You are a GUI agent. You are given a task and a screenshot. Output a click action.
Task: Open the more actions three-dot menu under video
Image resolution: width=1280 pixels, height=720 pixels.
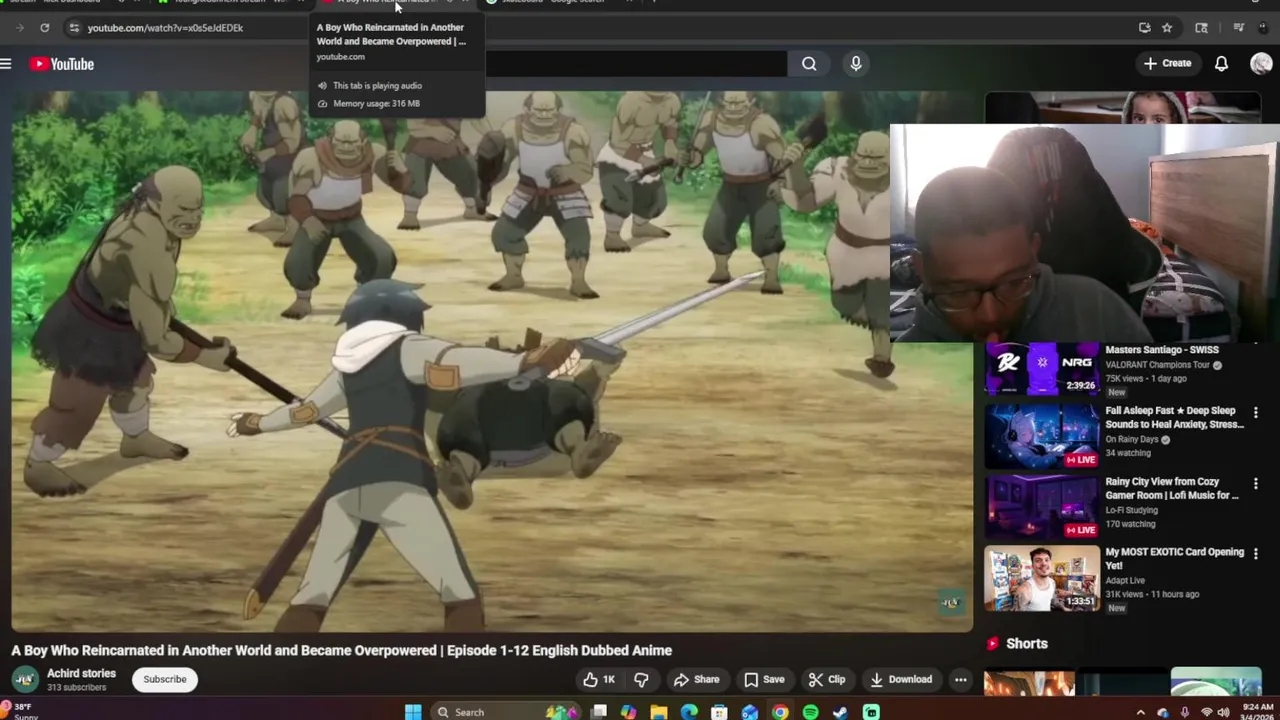(960, 680)
